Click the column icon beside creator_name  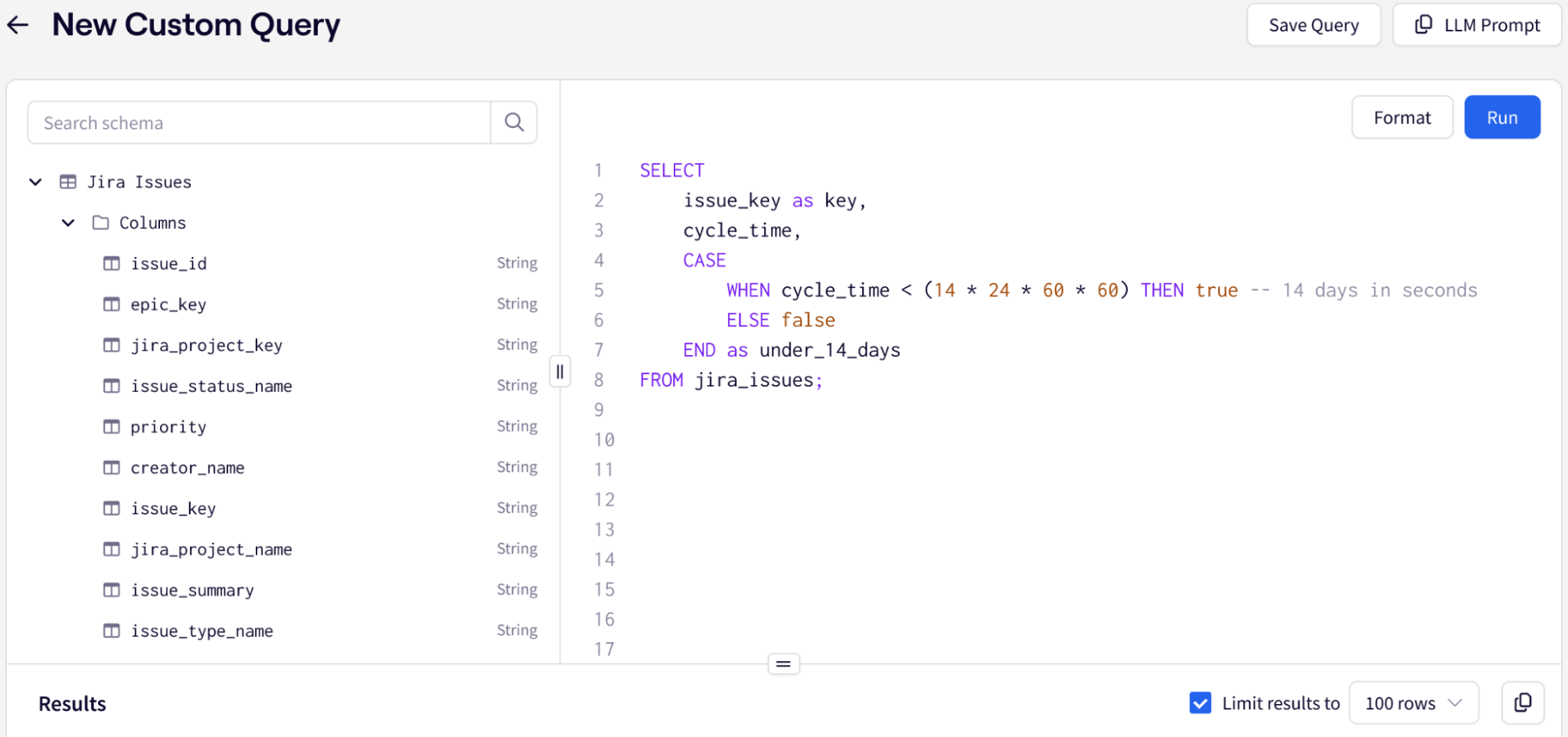click(111, 467)
